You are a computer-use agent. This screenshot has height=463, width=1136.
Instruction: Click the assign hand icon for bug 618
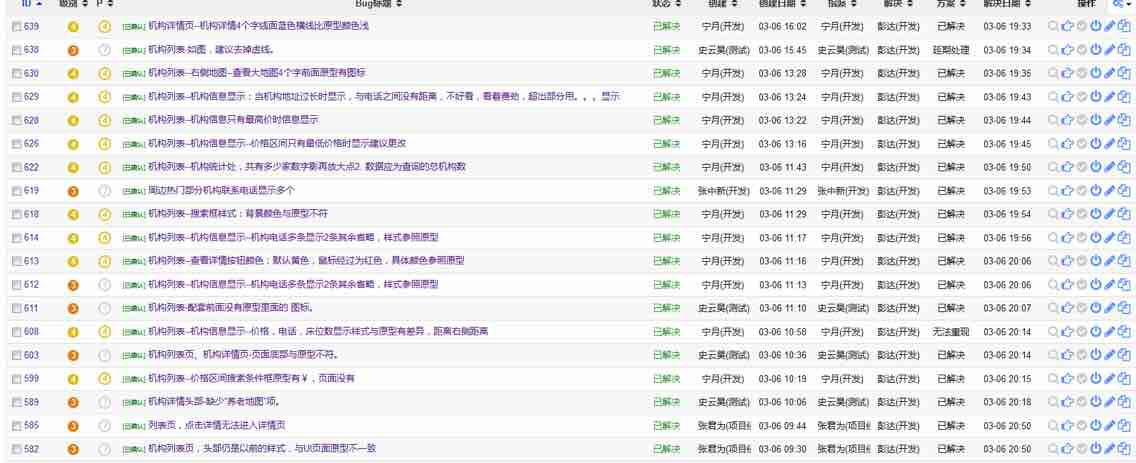point(1067,214)
